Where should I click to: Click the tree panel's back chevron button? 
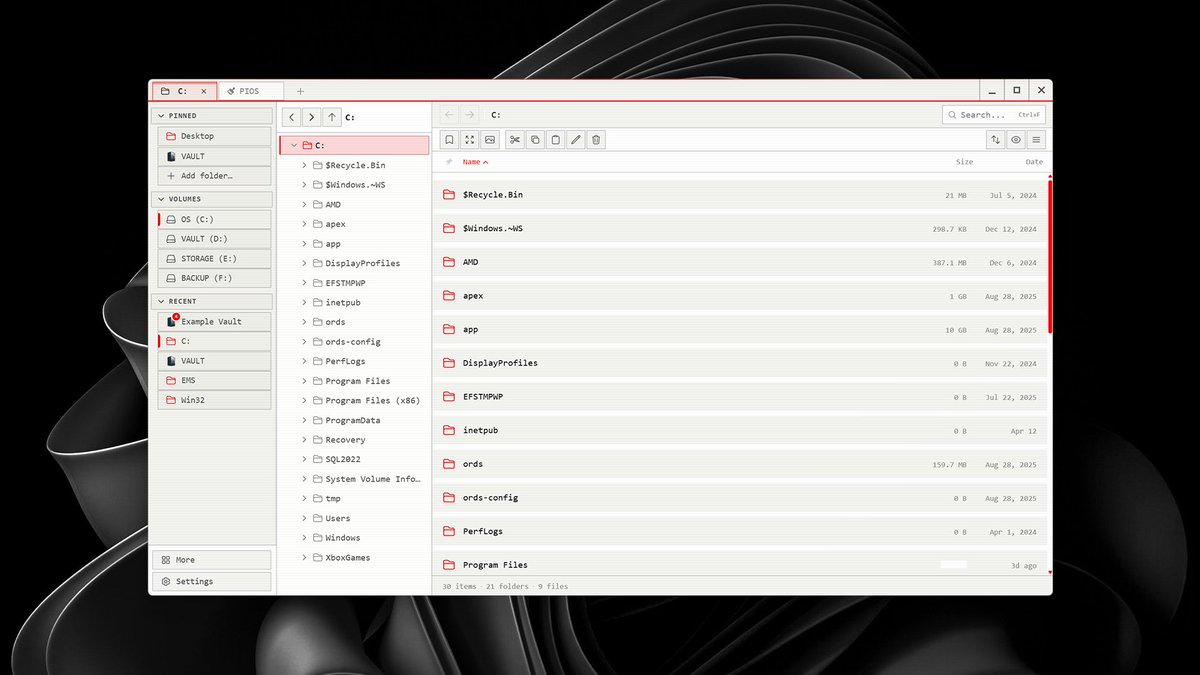pyautogui.click(x=290, y=117)
